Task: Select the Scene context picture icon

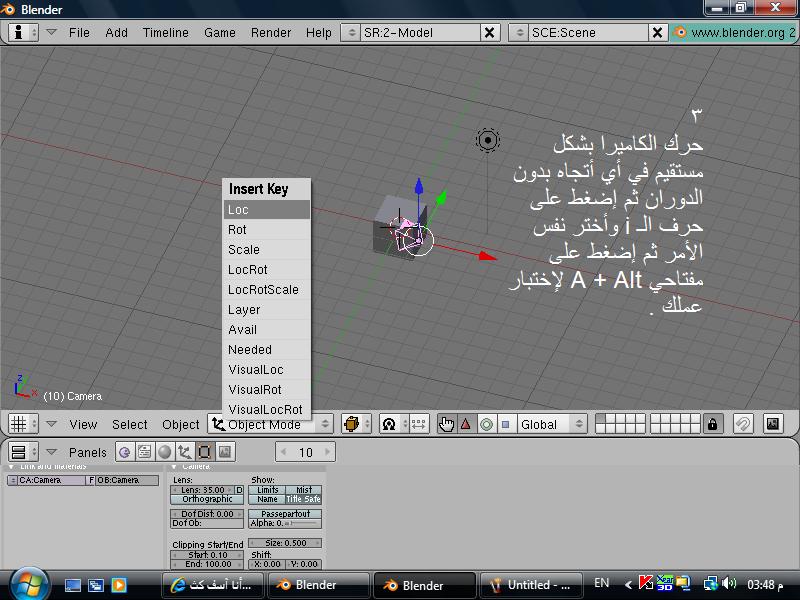Action: tap(224, 452)
